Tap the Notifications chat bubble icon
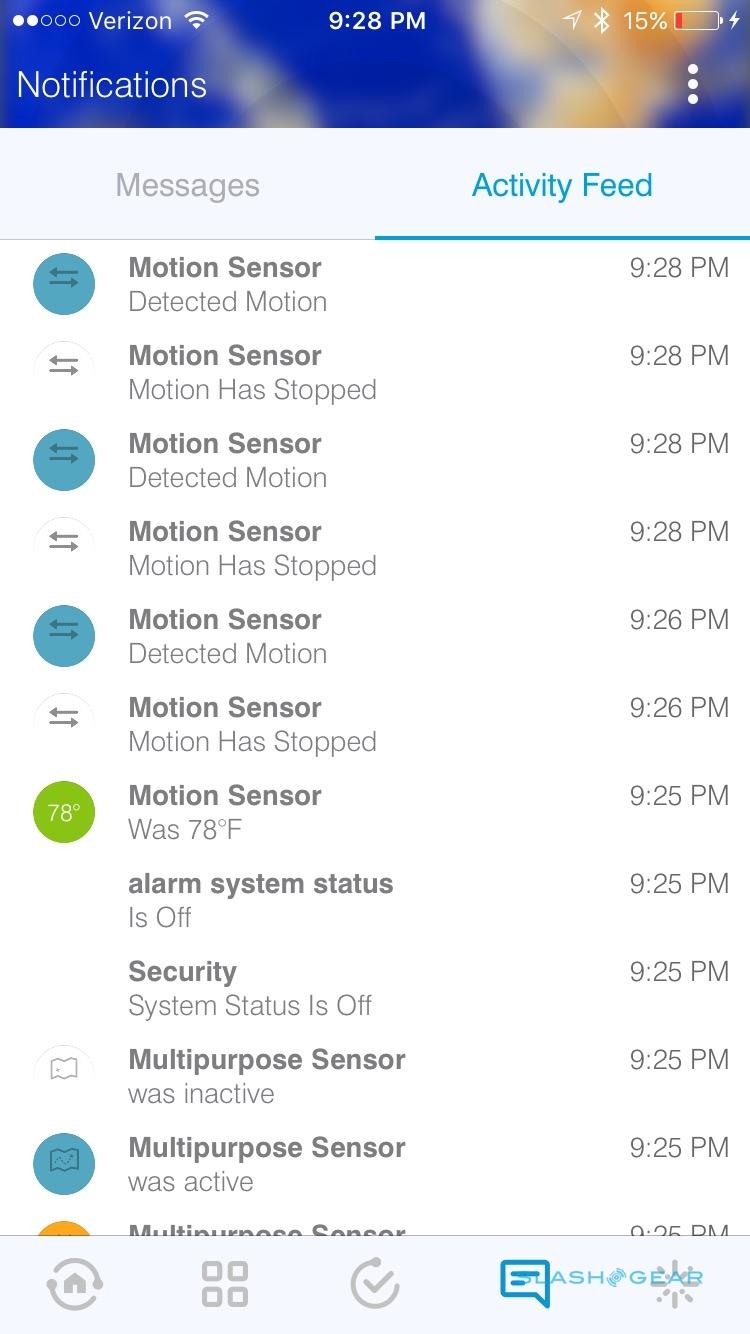 pyautogui.click(x=526, y=1284)
